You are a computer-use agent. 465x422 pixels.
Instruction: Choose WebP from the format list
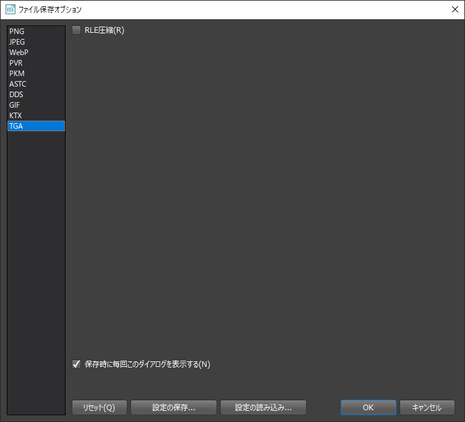point(36,52)
